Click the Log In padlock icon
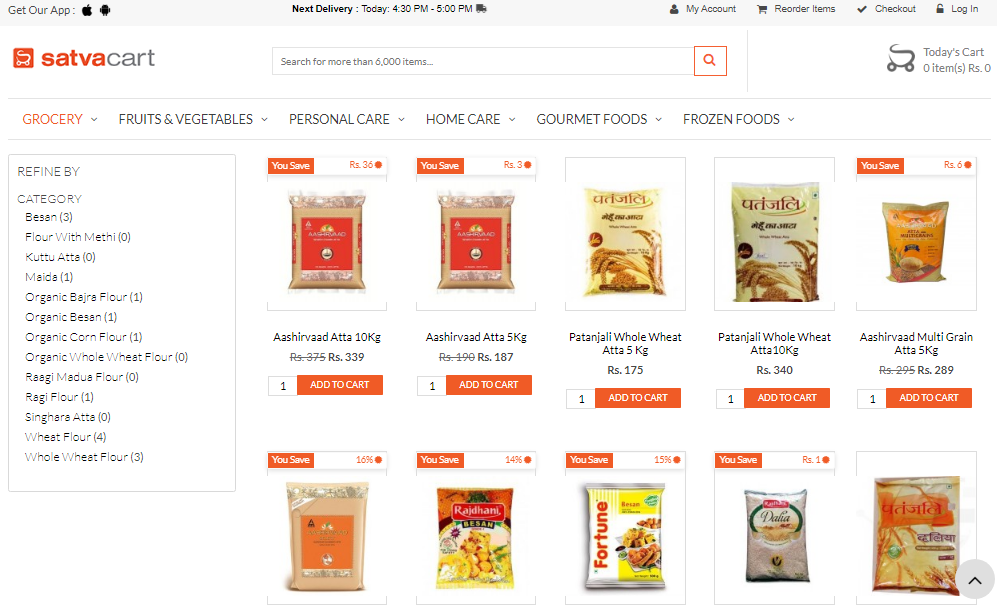 pyautogui.click(x=940, y=9)
